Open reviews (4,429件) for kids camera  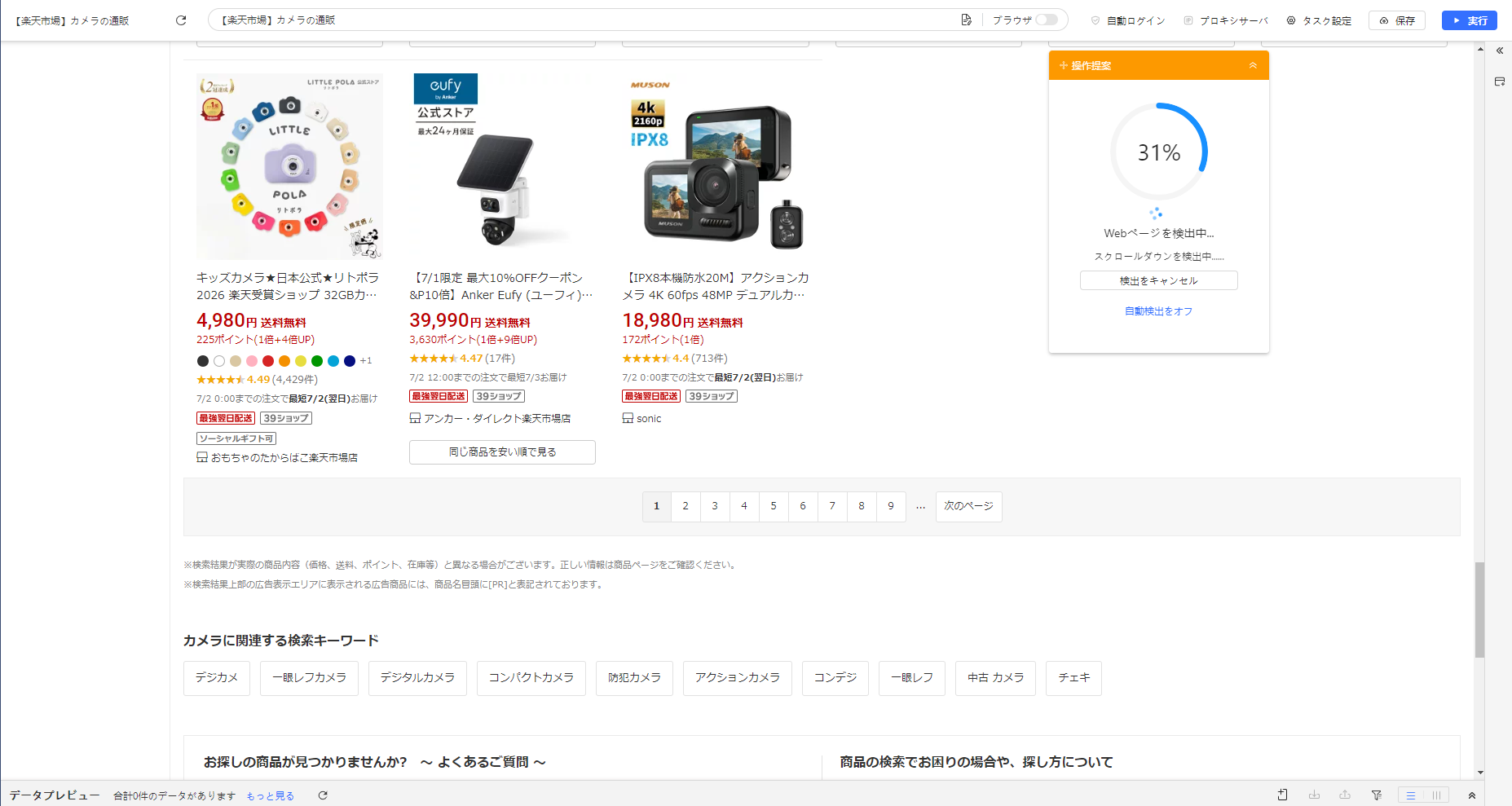pos(295,380)
